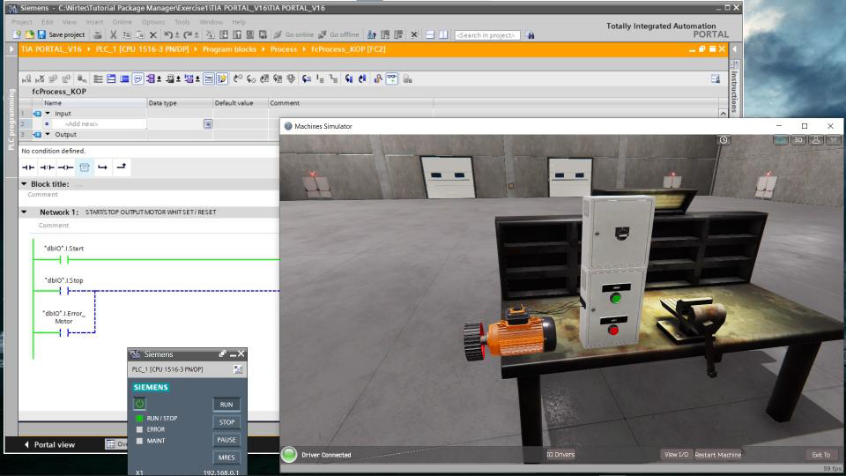Click the Go offline icon
Screen dimensions: 846x476
click(322, 35)
